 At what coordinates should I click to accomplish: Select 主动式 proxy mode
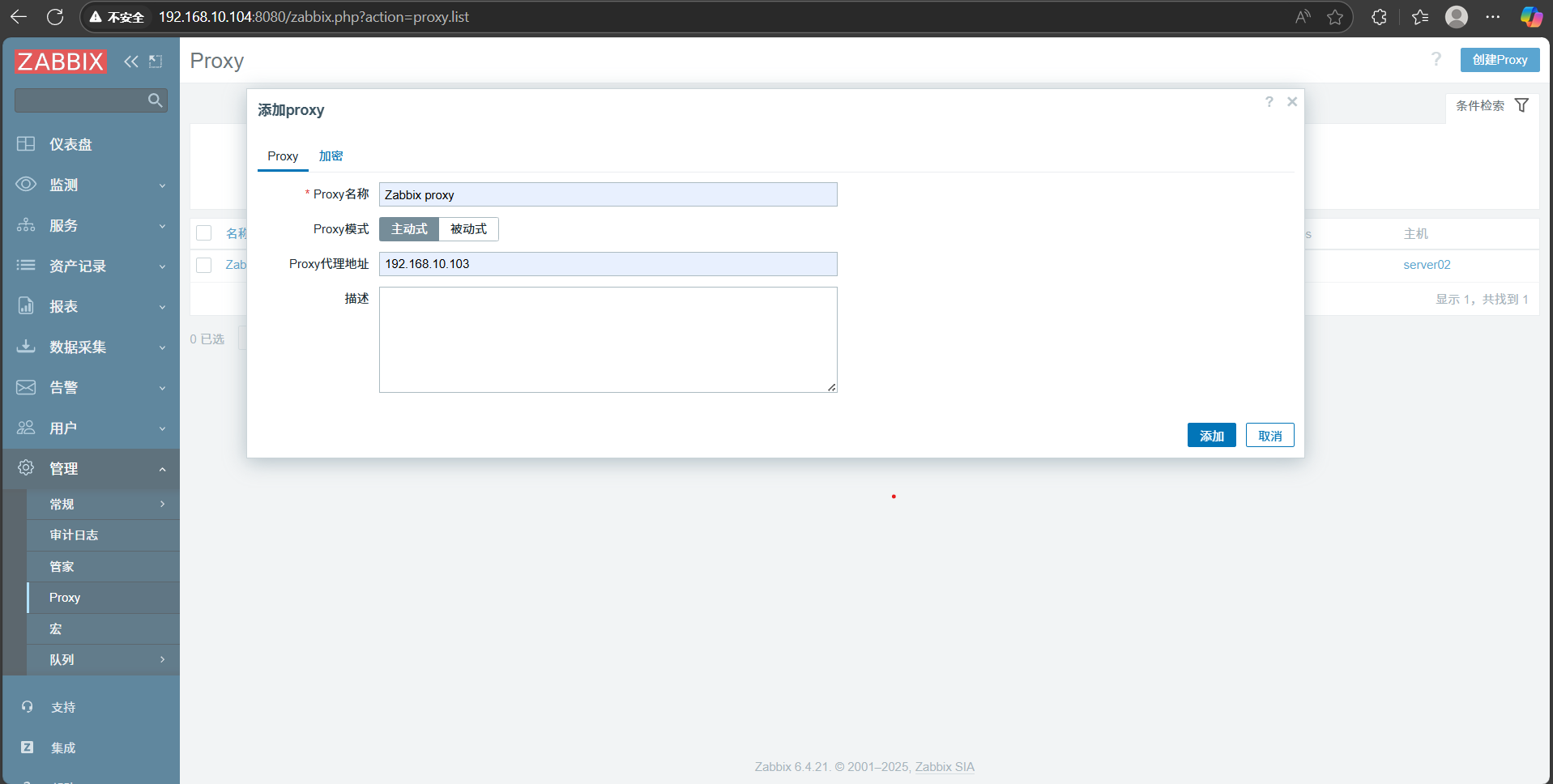tap(409, 229)
